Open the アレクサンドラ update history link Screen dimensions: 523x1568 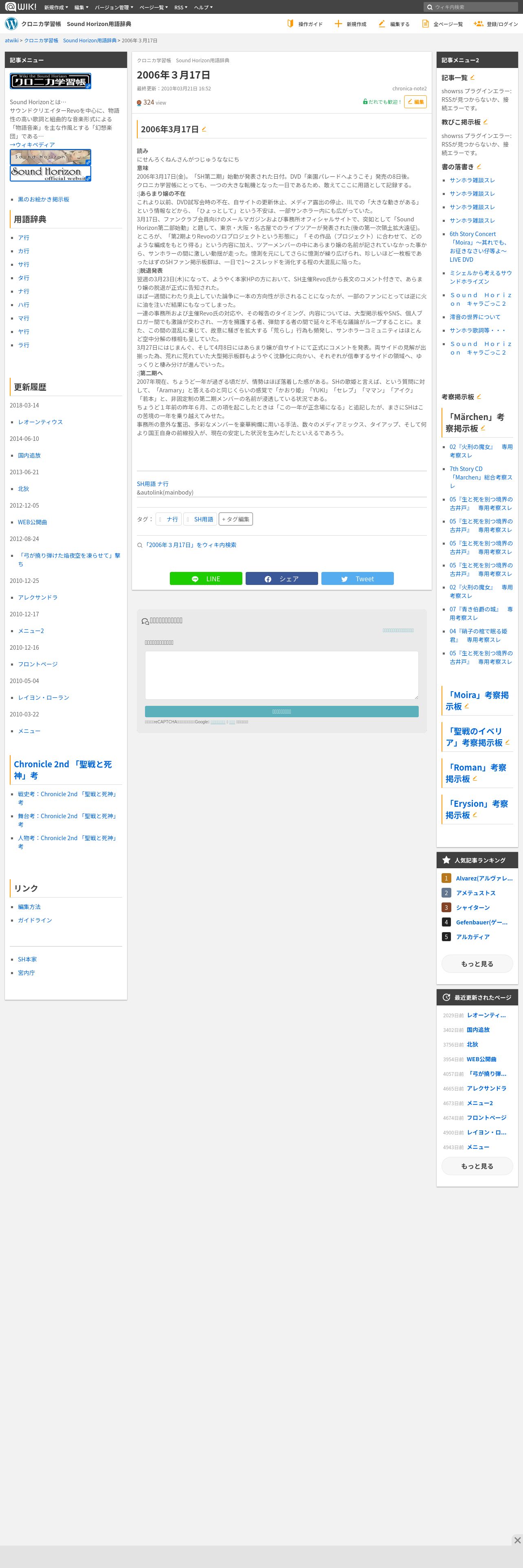point(38,597)
